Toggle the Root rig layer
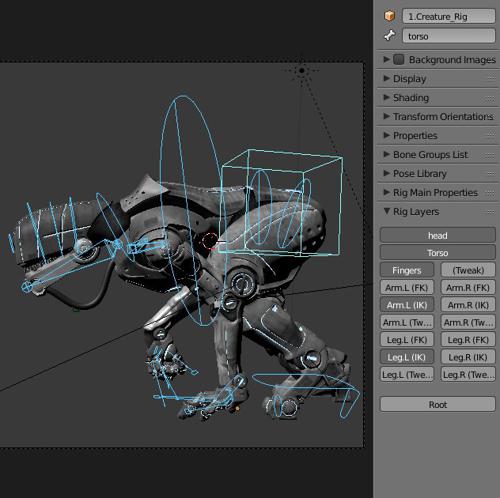This screenshot has width=500, height=498. (438, 404)
